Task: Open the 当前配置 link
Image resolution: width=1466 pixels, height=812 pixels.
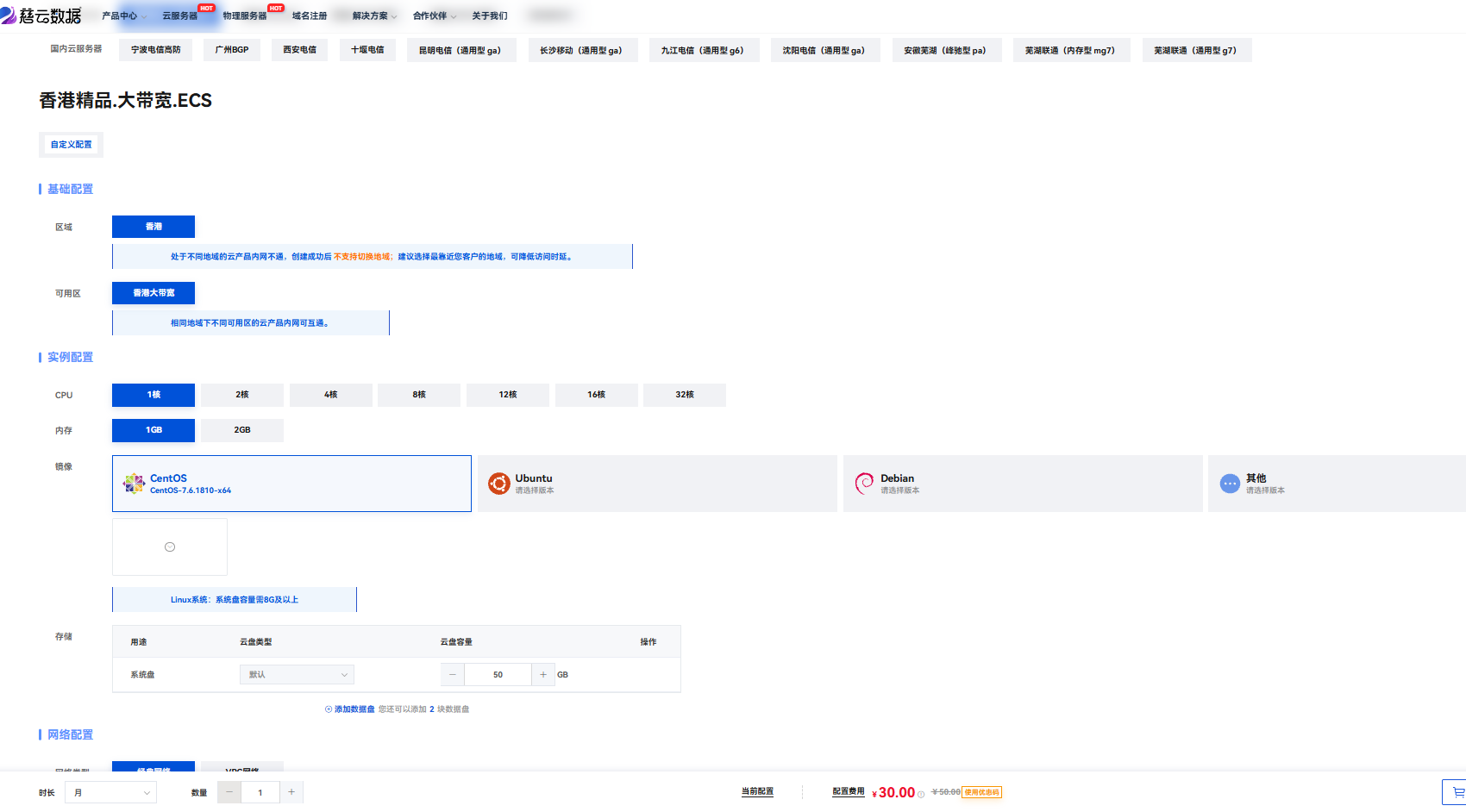Action: click(x=757, y=791)
